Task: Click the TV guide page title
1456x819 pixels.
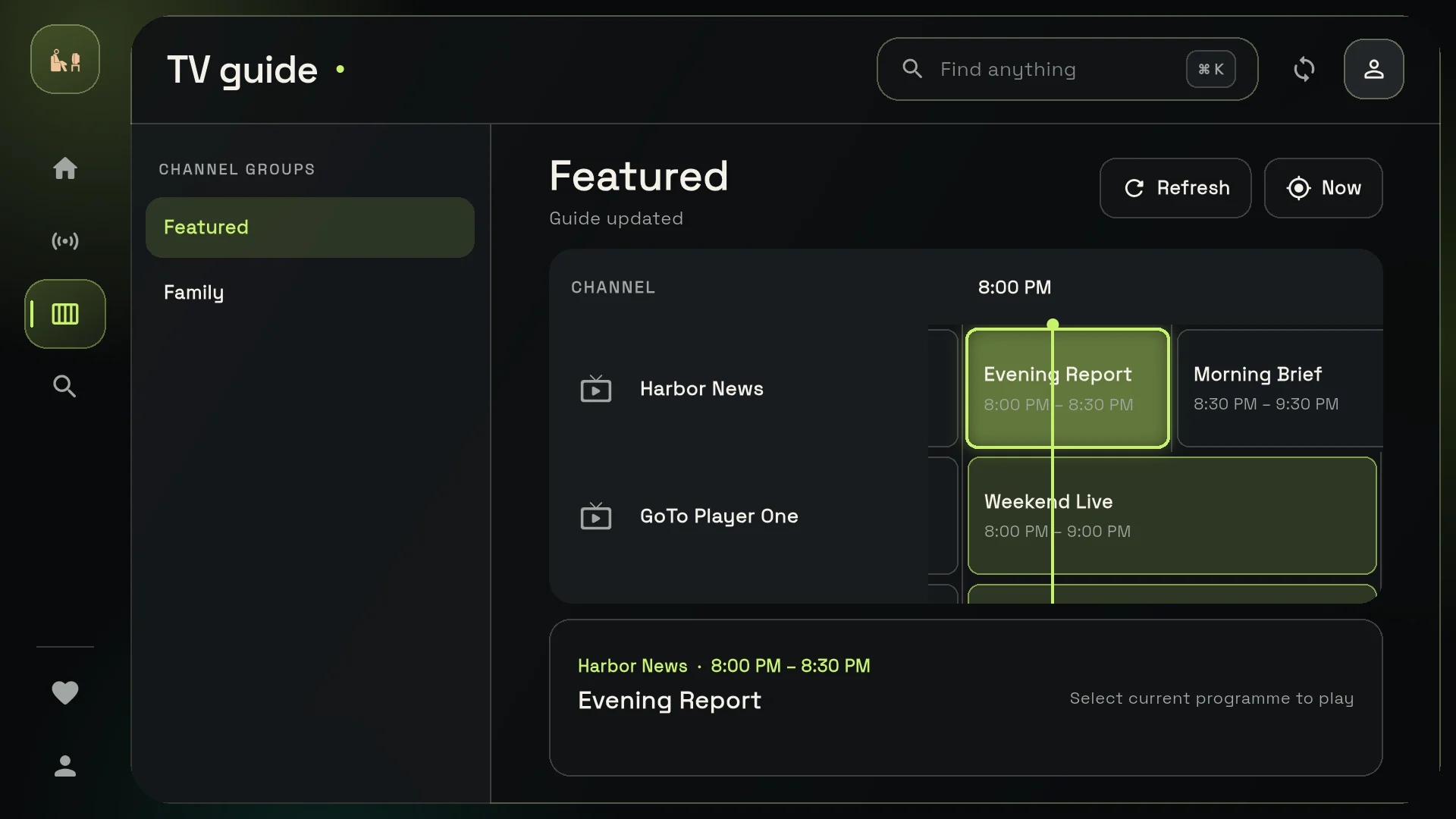Action: pyautogui.click(x=242, y=71)
